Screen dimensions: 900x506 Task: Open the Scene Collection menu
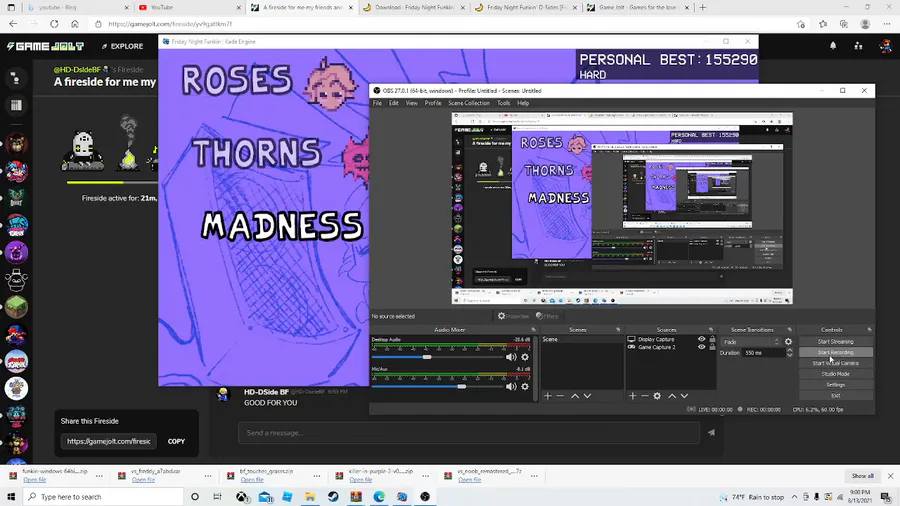point(469,103)
